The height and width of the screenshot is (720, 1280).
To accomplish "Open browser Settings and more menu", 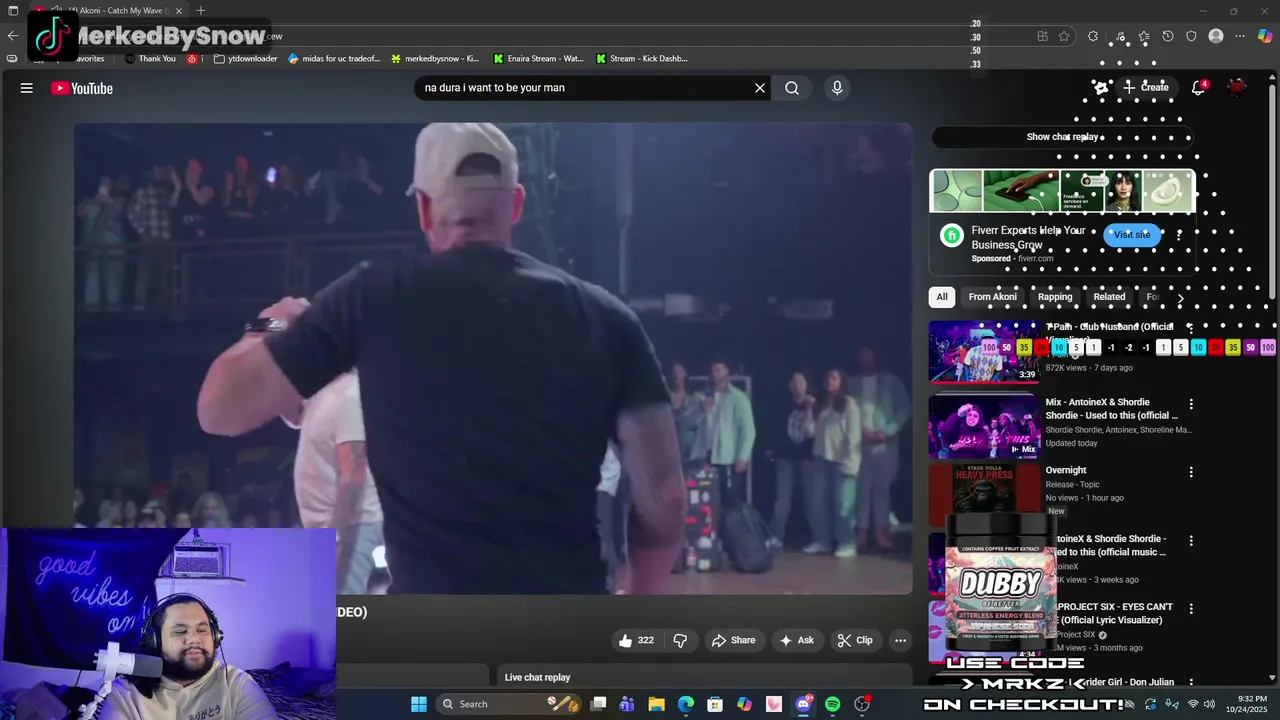I will [1240, 36].
